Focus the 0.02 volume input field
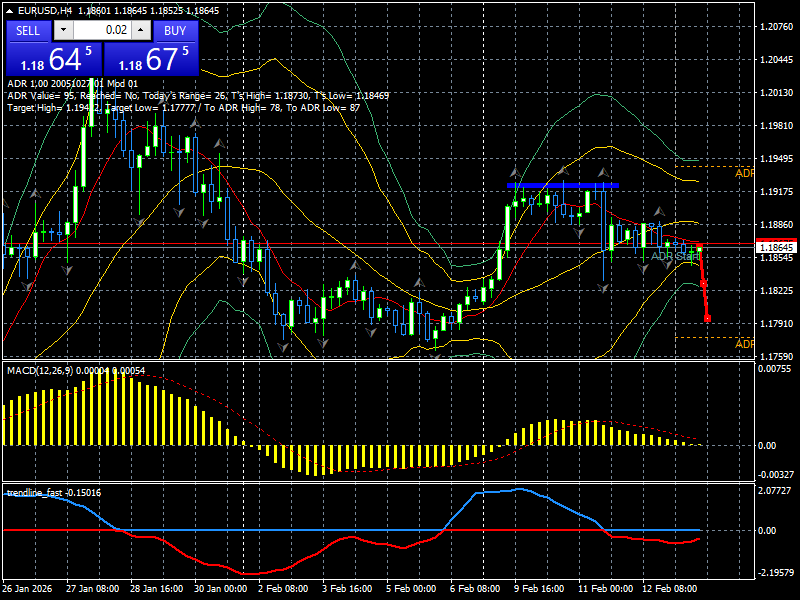 click(x=102, y=30)
